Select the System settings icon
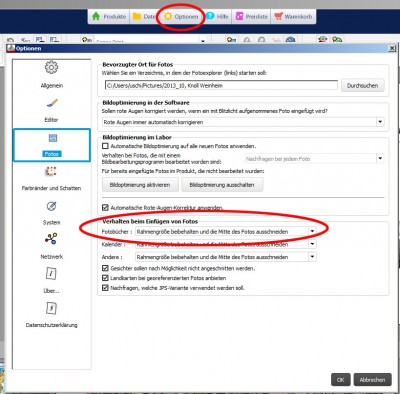 click(x=51, y=206)
